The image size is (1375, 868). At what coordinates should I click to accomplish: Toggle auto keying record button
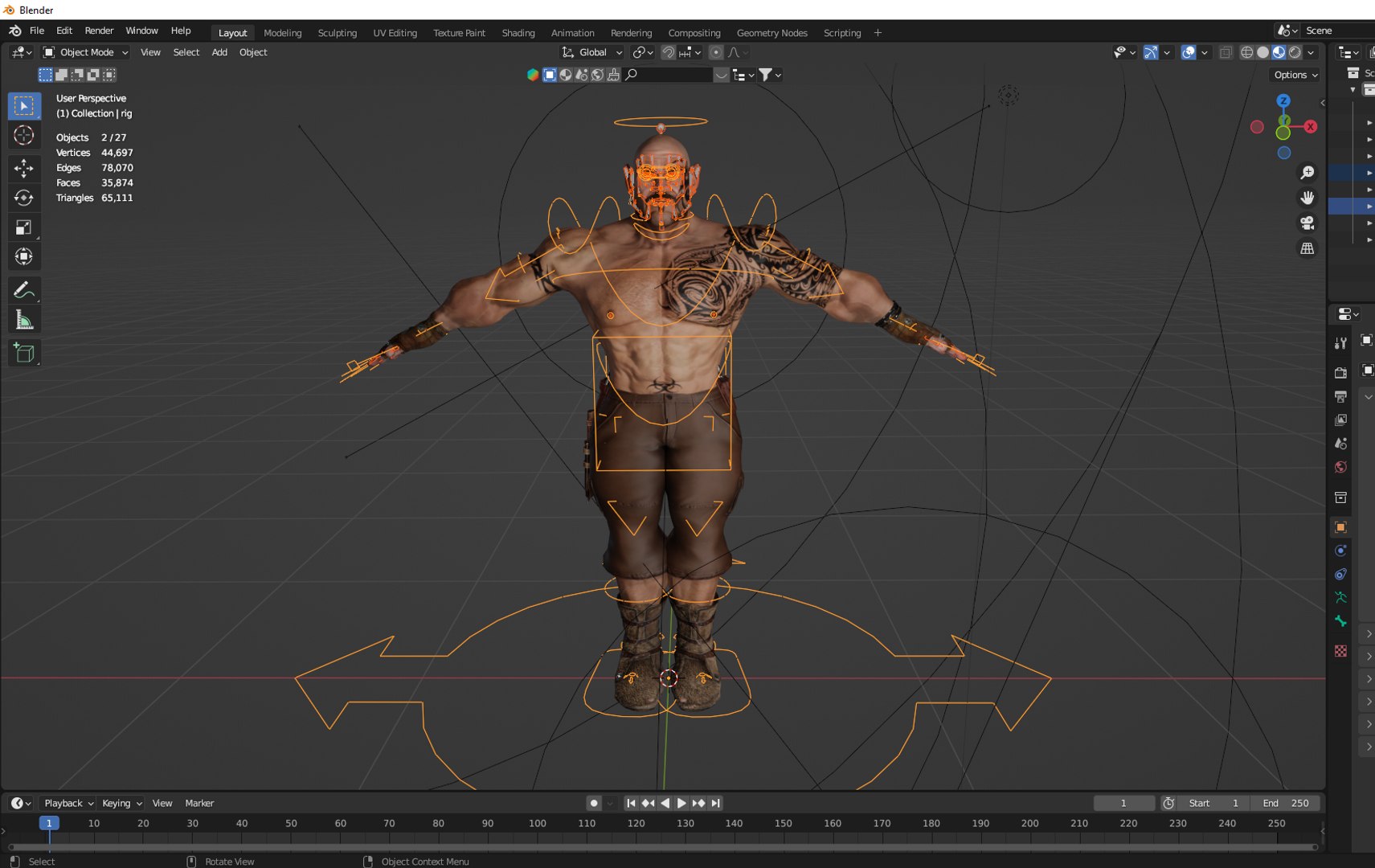[x=594, y=803]
